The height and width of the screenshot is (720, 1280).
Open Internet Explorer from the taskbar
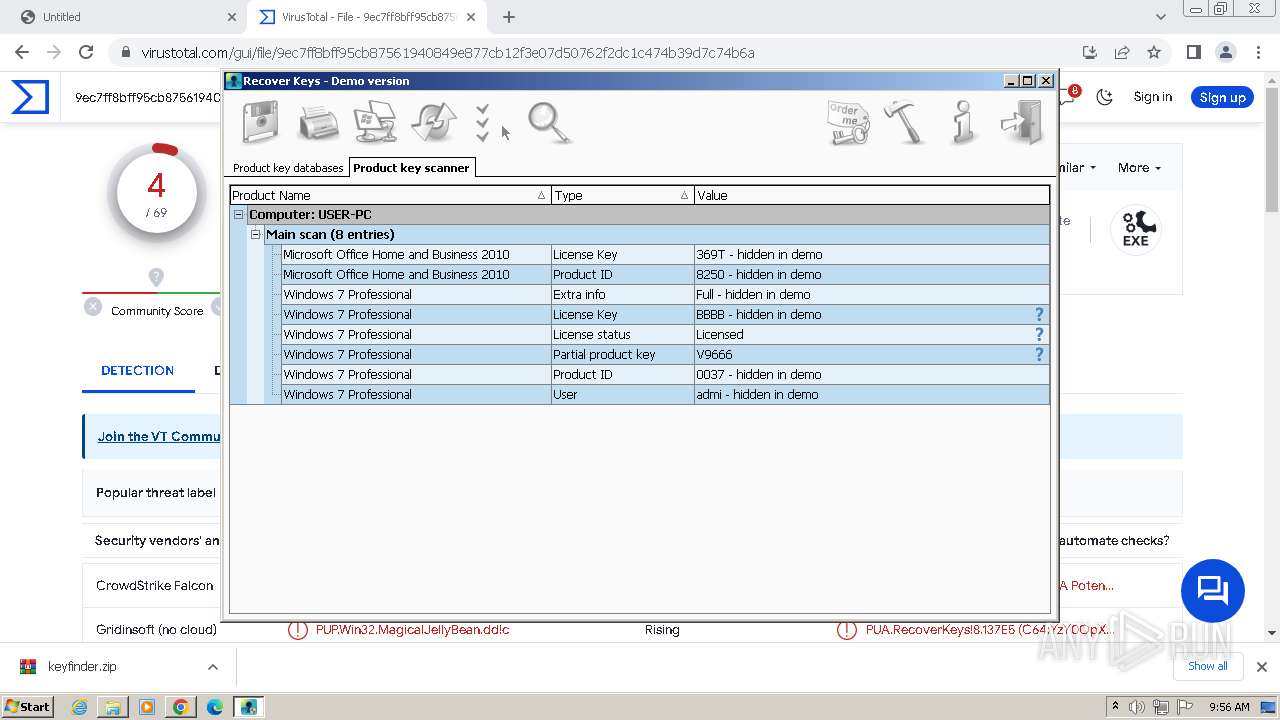[79, 707]
